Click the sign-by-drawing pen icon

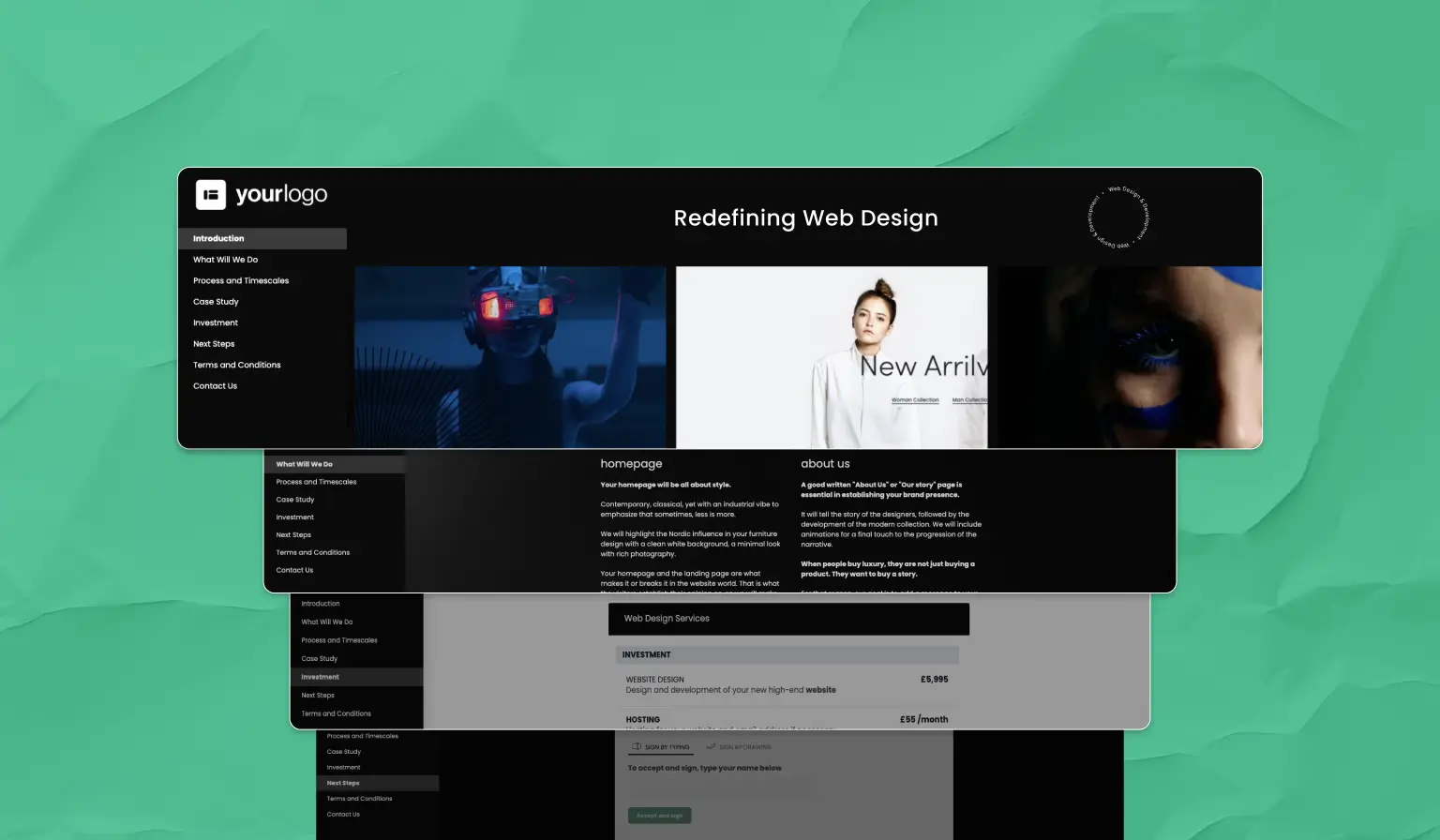712,747
